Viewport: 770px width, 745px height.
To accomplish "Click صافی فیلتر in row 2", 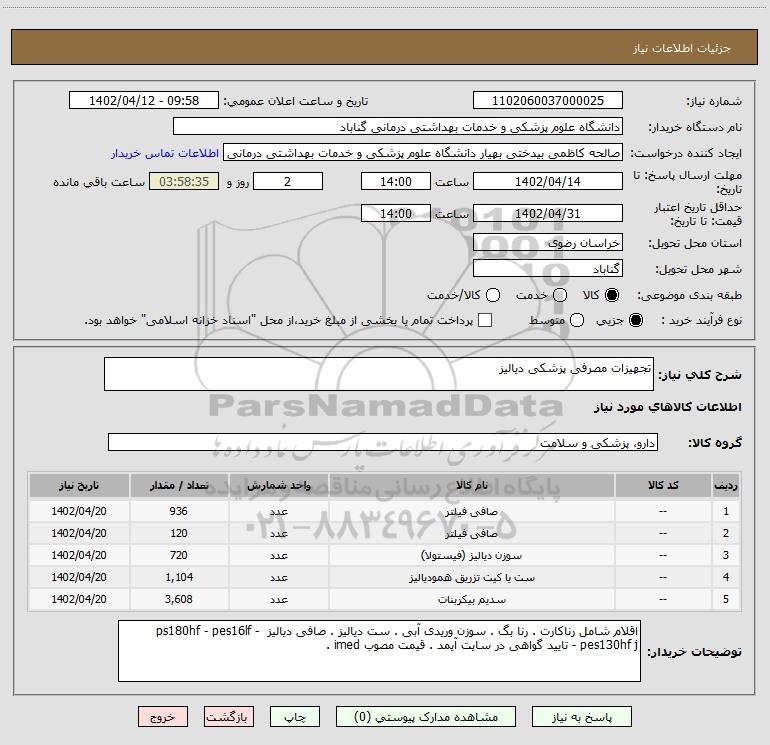I will click(x=471, y=533).
